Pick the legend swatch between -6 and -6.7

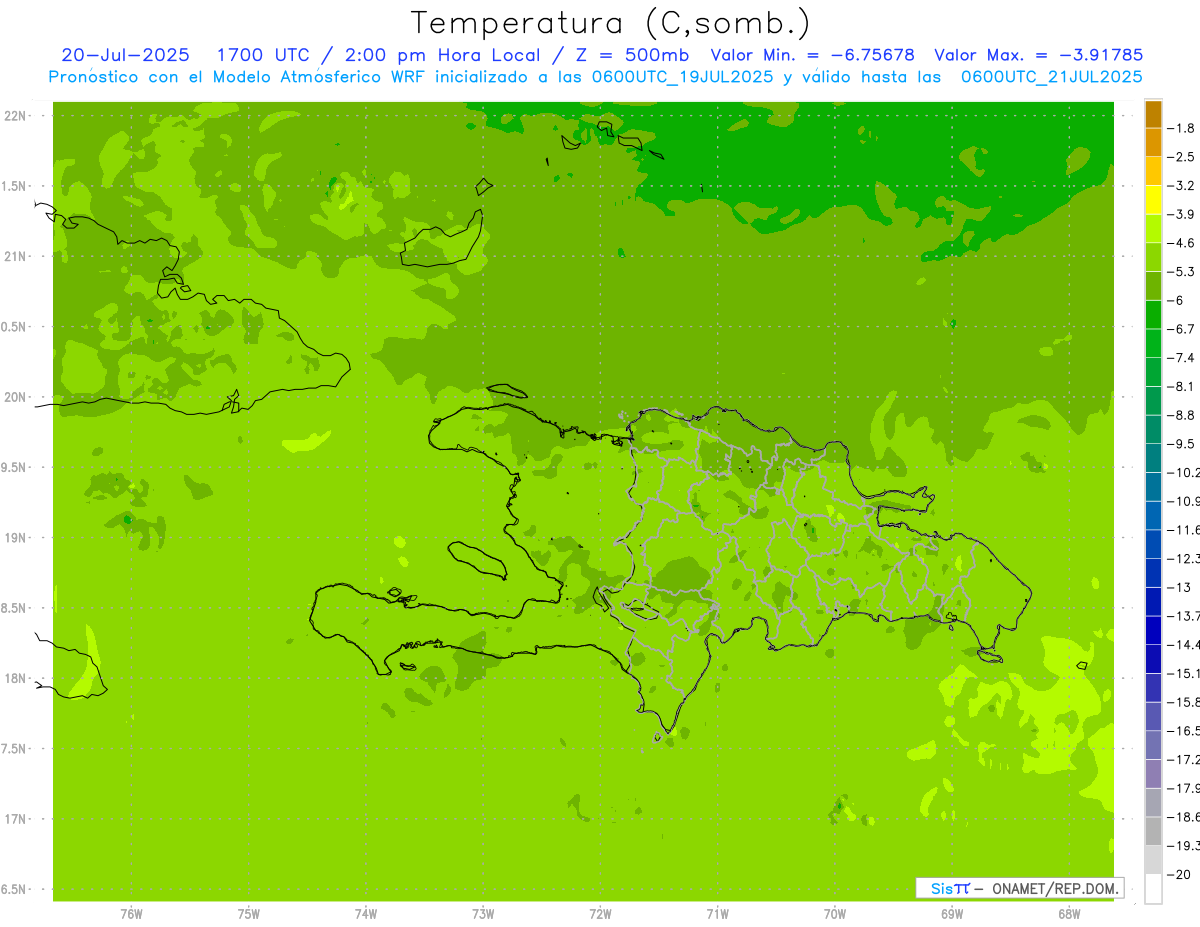(x=1153, y=315)
